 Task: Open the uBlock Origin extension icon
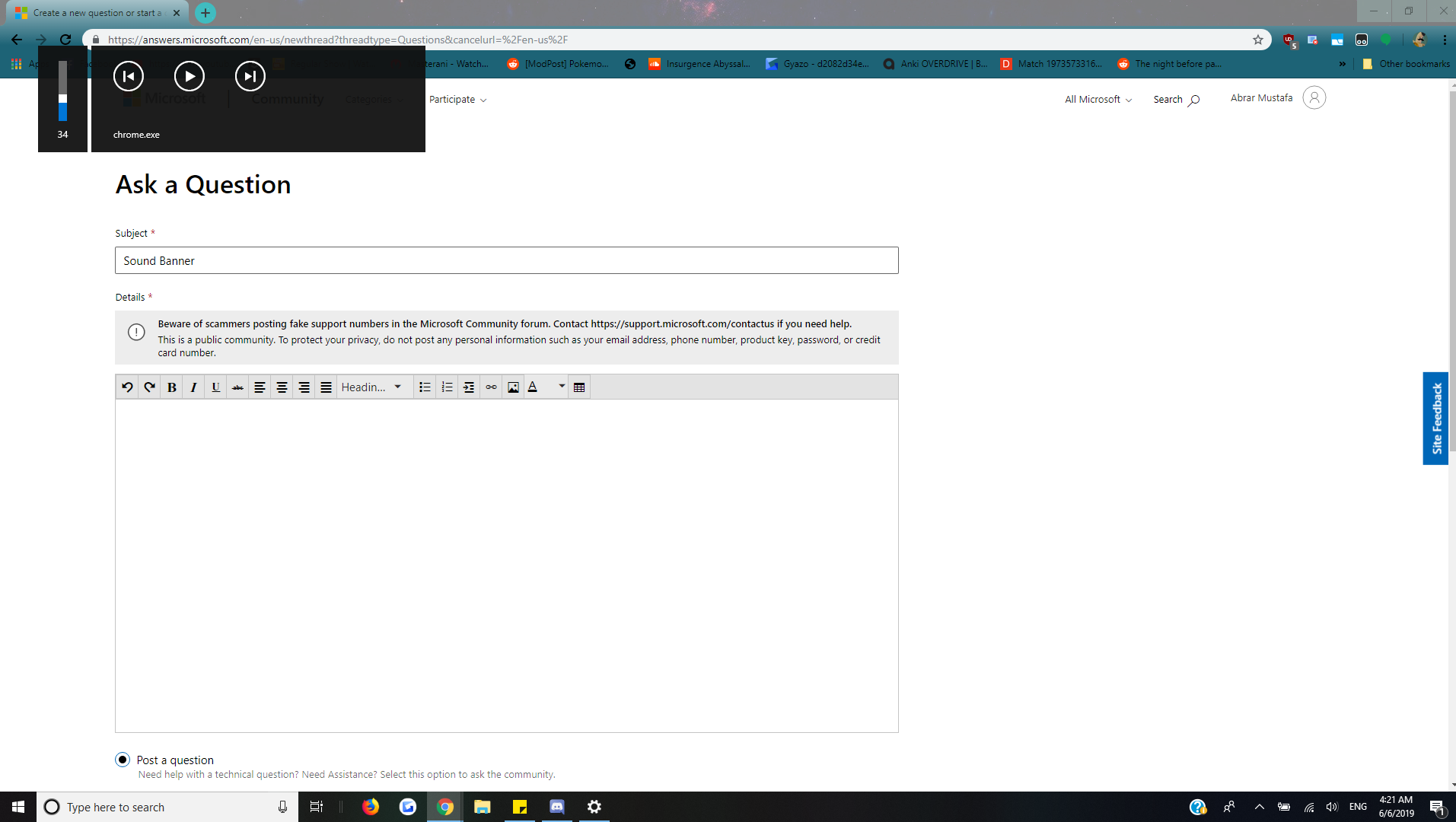pos(1289,40)
